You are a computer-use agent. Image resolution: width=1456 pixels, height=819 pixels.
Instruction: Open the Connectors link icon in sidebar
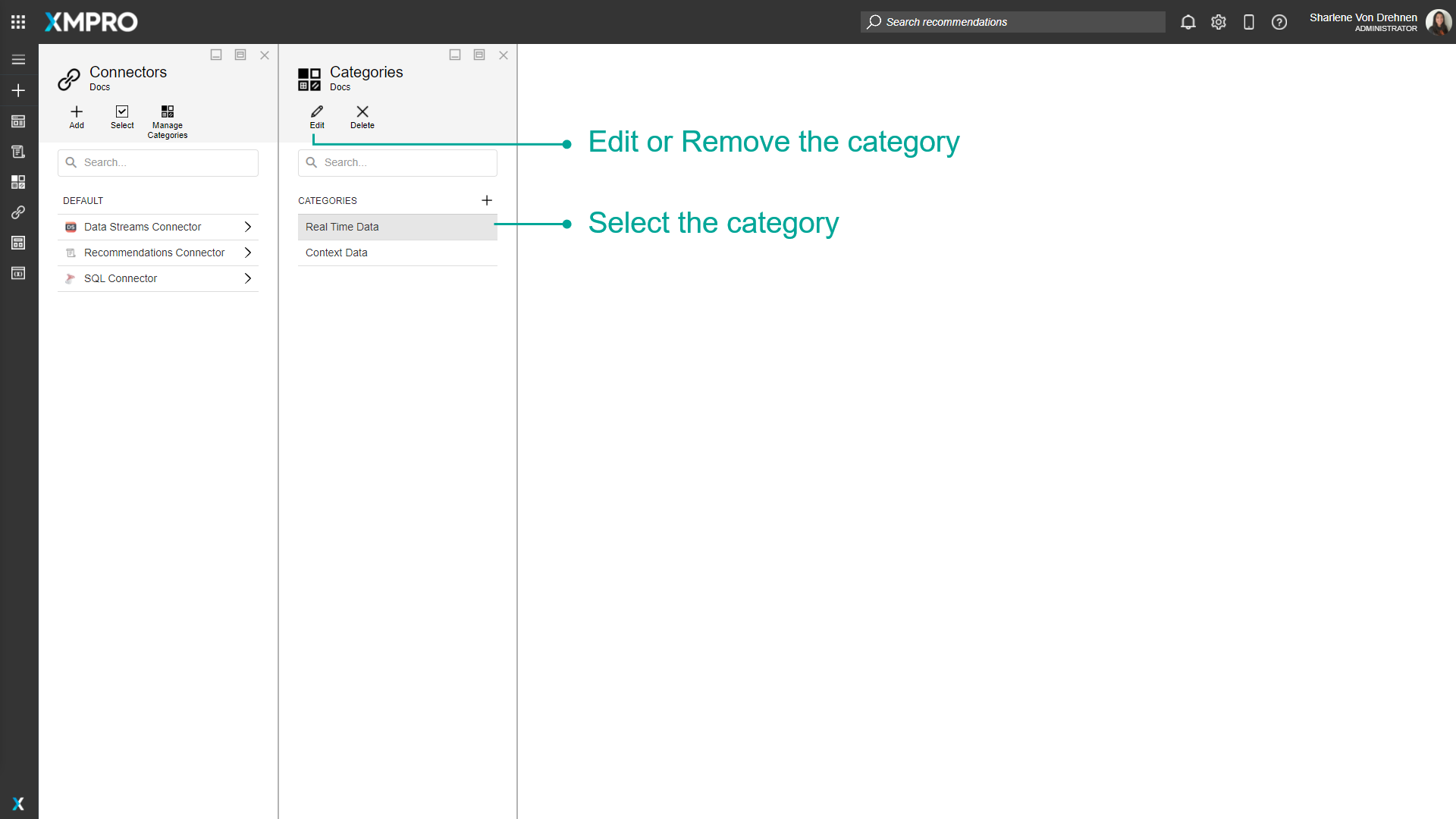pyautogui.click(x=18, y=212)
